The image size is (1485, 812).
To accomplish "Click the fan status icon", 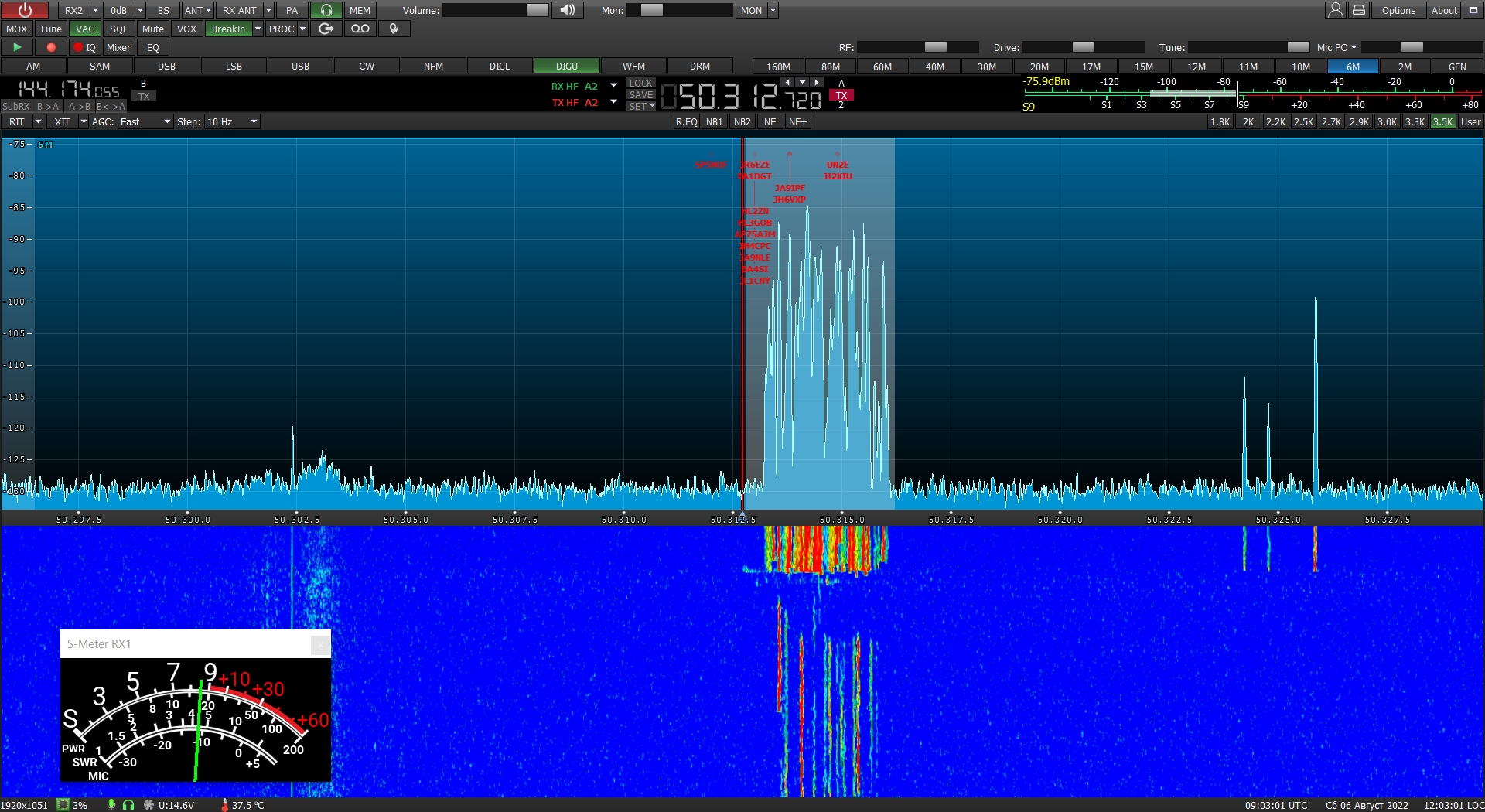I will (x=148, y=805).
